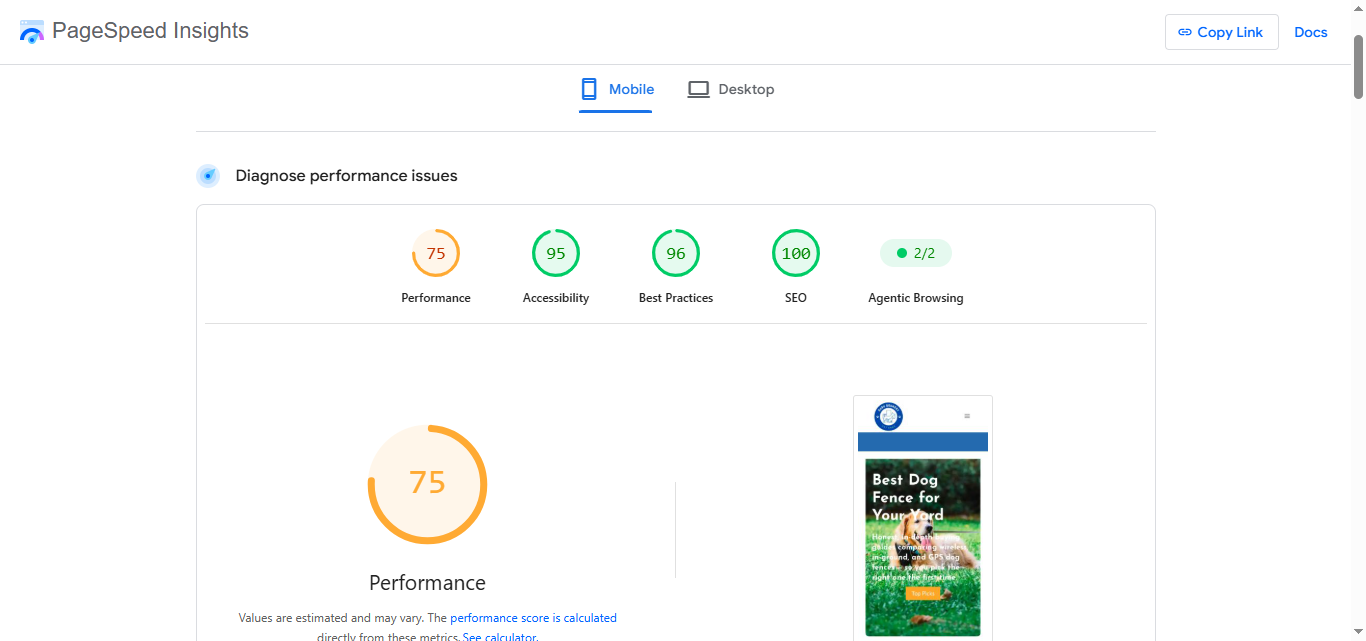Click the vertical page scrollbar

tap(1359, 67)
